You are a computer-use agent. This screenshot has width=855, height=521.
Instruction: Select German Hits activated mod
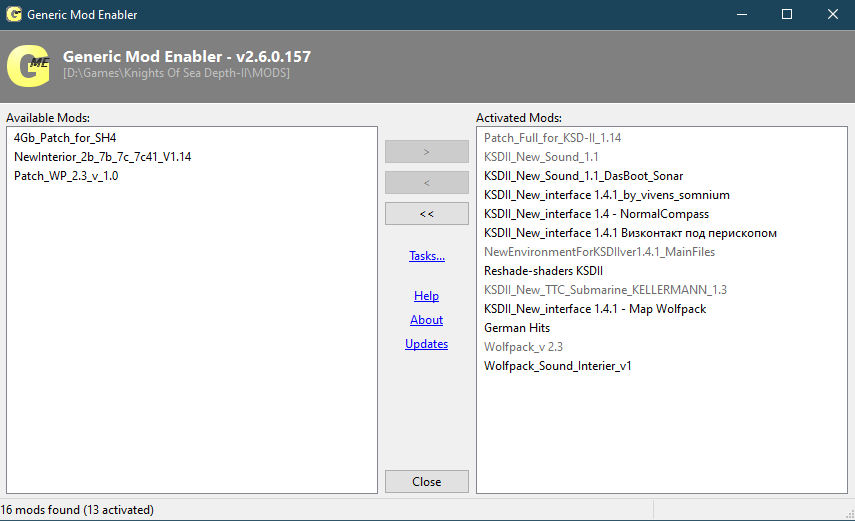point(517,328)
